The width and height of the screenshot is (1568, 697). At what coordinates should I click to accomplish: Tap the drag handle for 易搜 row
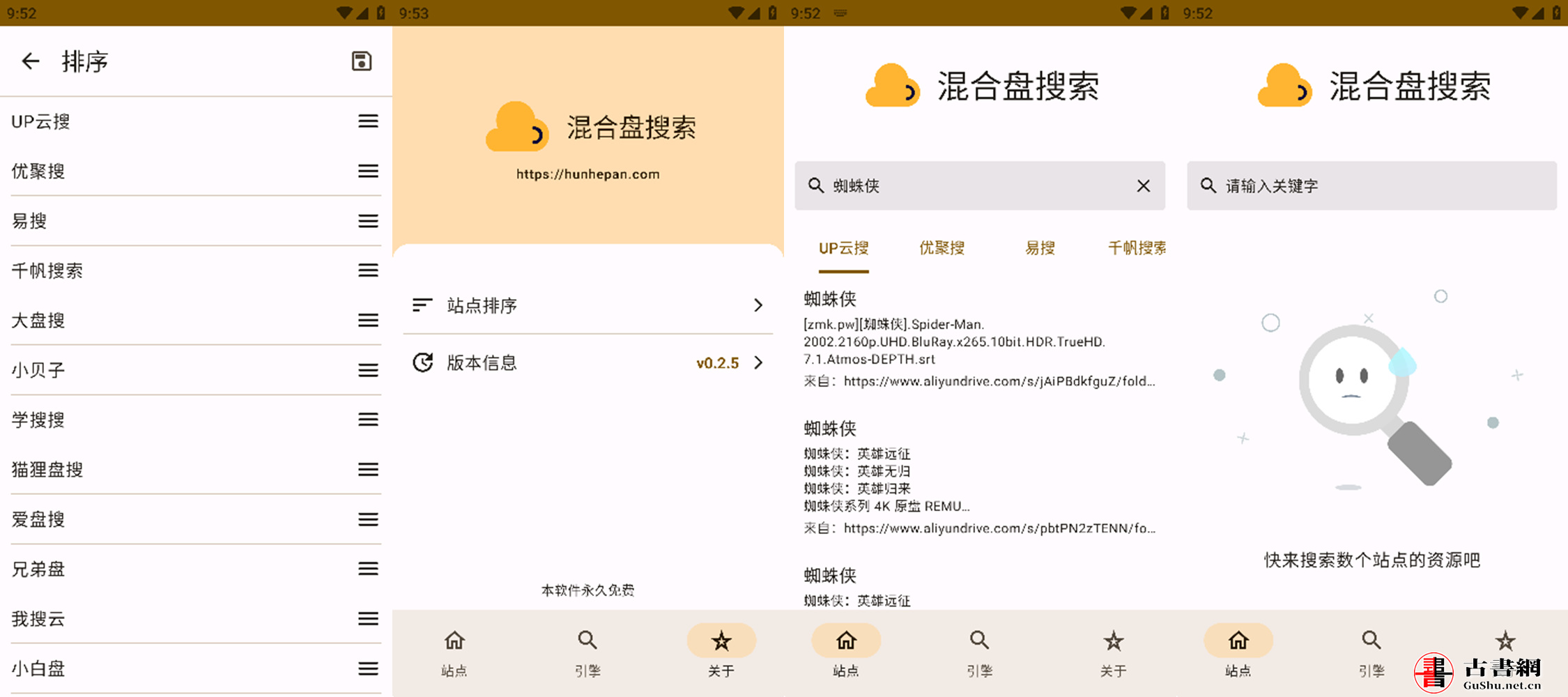(369, 221)
